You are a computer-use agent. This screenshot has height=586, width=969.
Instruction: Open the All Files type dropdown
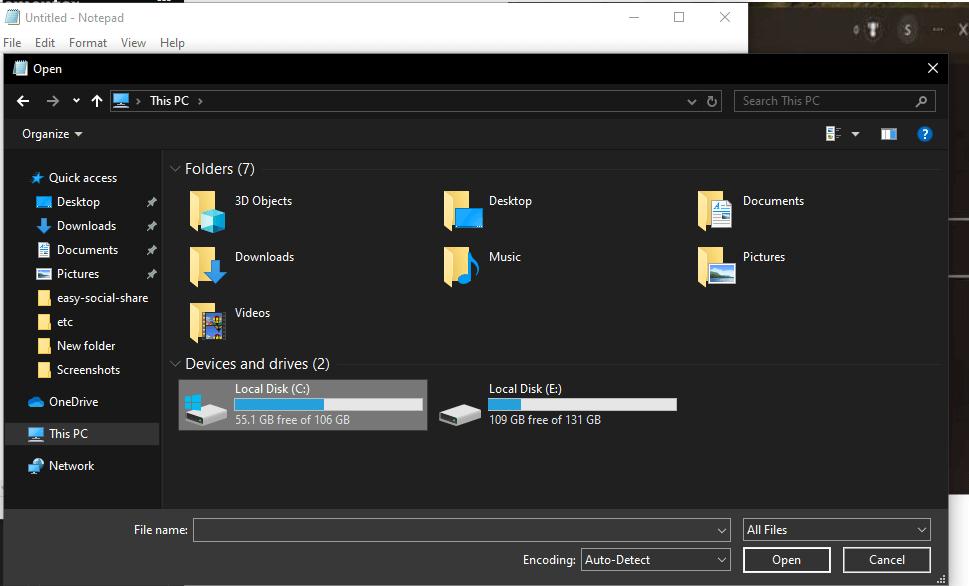click(836, 530)
